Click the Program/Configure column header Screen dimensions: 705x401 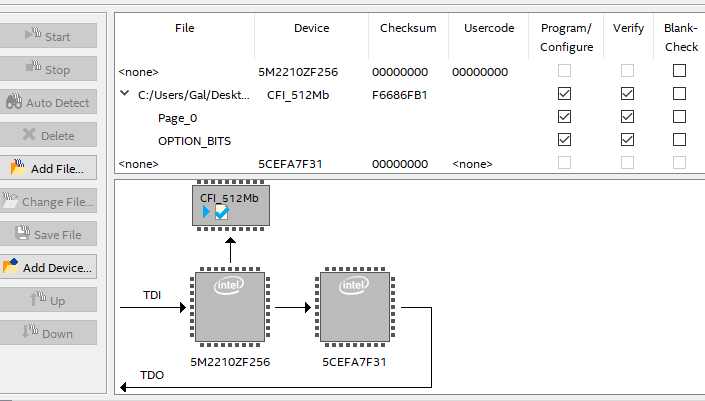[x=567, y=37]
